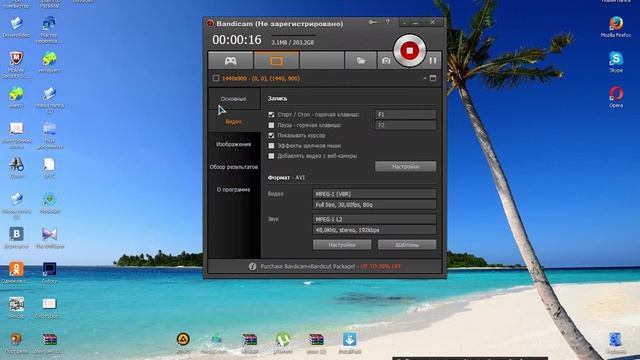Open the AIMP desktop shortcut
The image size is (640, 360).
pos(183,343)
